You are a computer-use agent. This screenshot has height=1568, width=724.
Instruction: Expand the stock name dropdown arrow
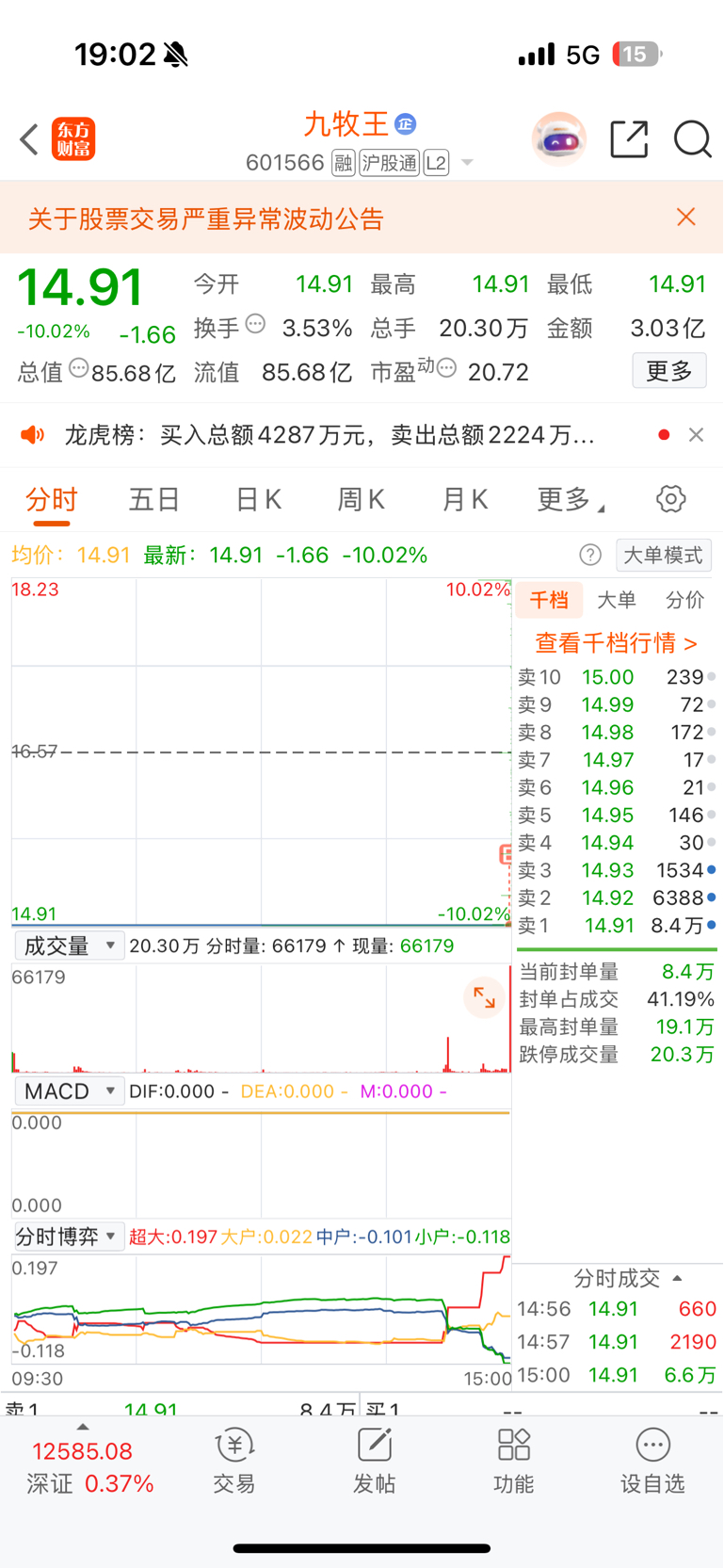[467, 164]
